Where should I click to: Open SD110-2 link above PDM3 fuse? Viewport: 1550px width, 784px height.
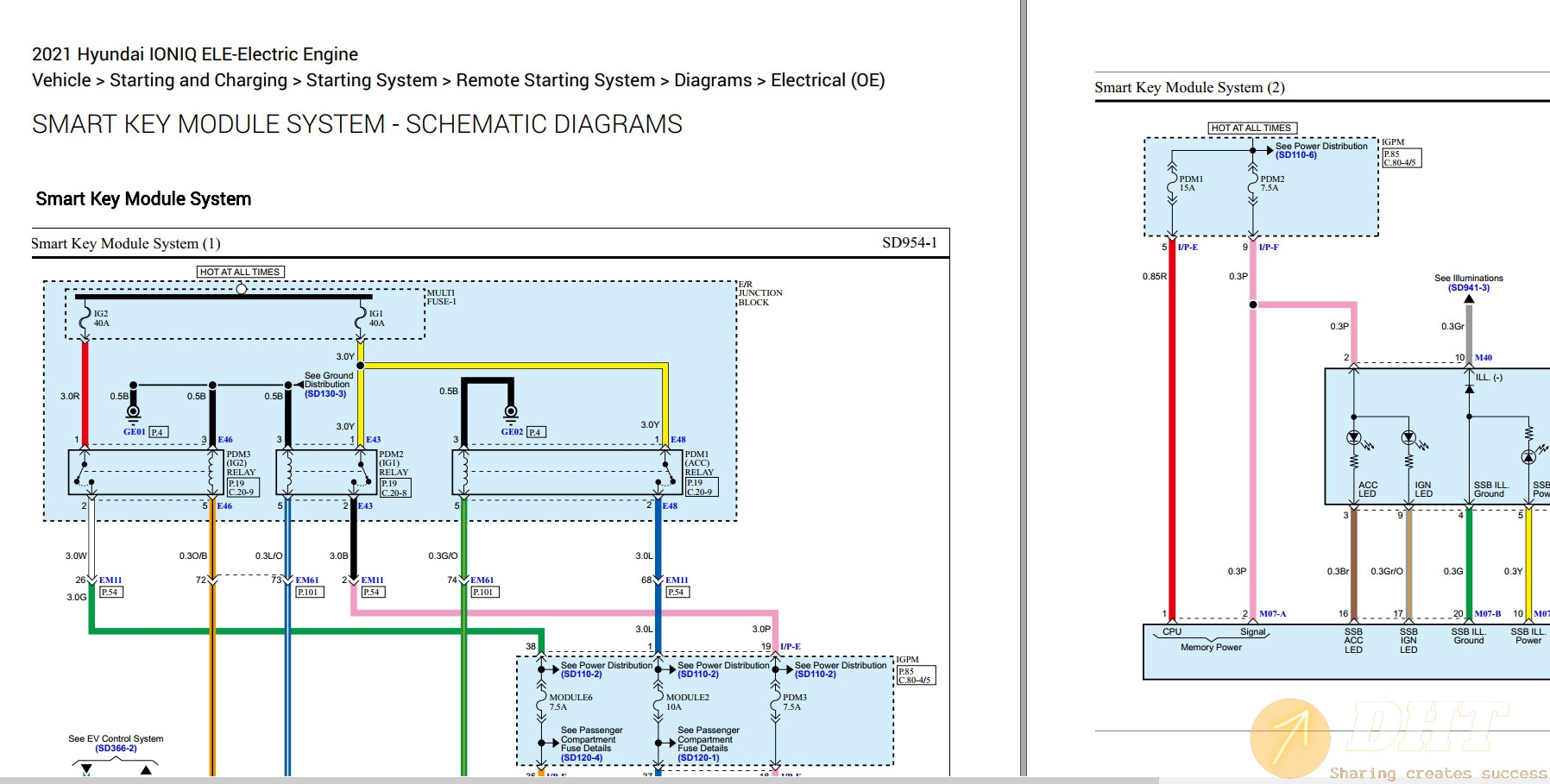point(816,674)
